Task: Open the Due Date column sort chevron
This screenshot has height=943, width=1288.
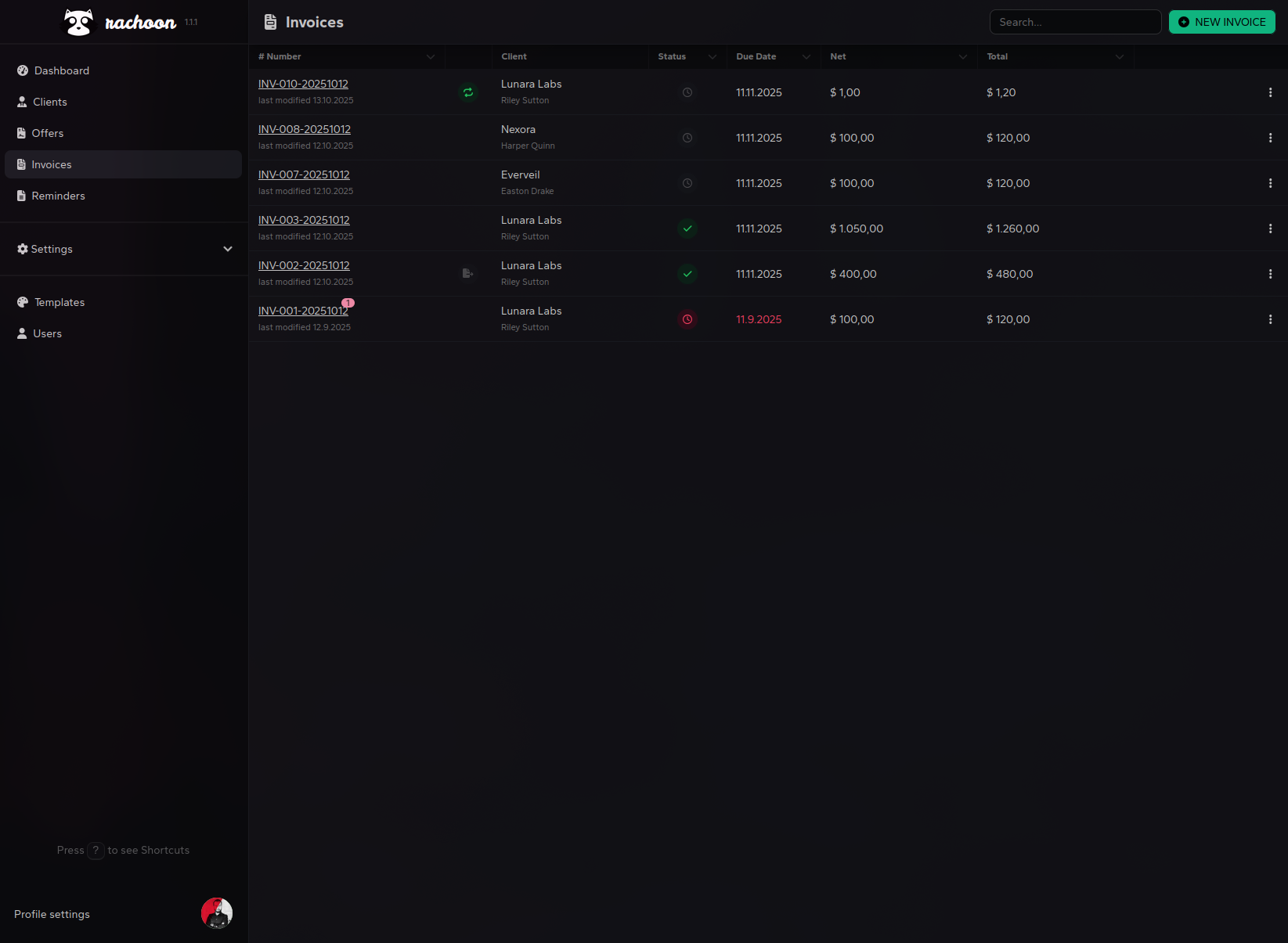Action: pos(806,57)
